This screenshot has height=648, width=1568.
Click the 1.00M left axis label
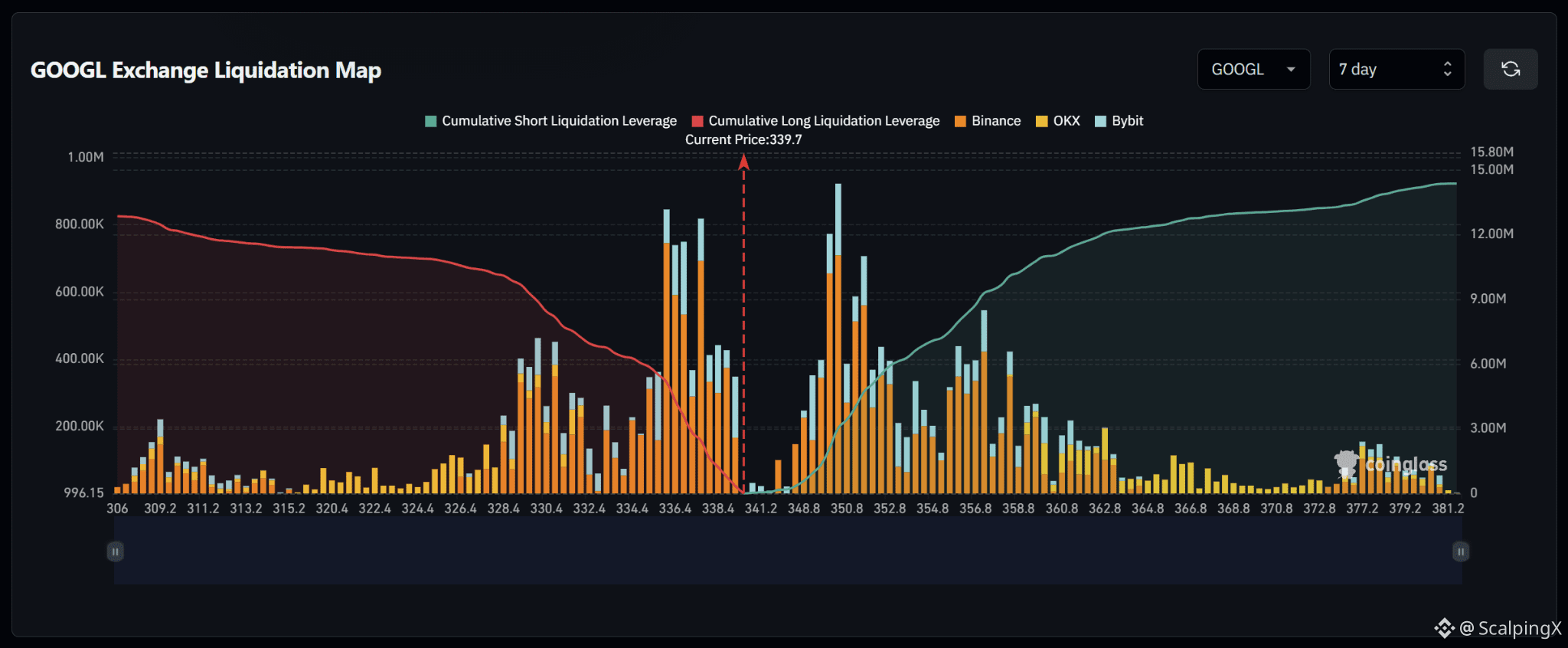pyautogui.click(x=86, y=157)
